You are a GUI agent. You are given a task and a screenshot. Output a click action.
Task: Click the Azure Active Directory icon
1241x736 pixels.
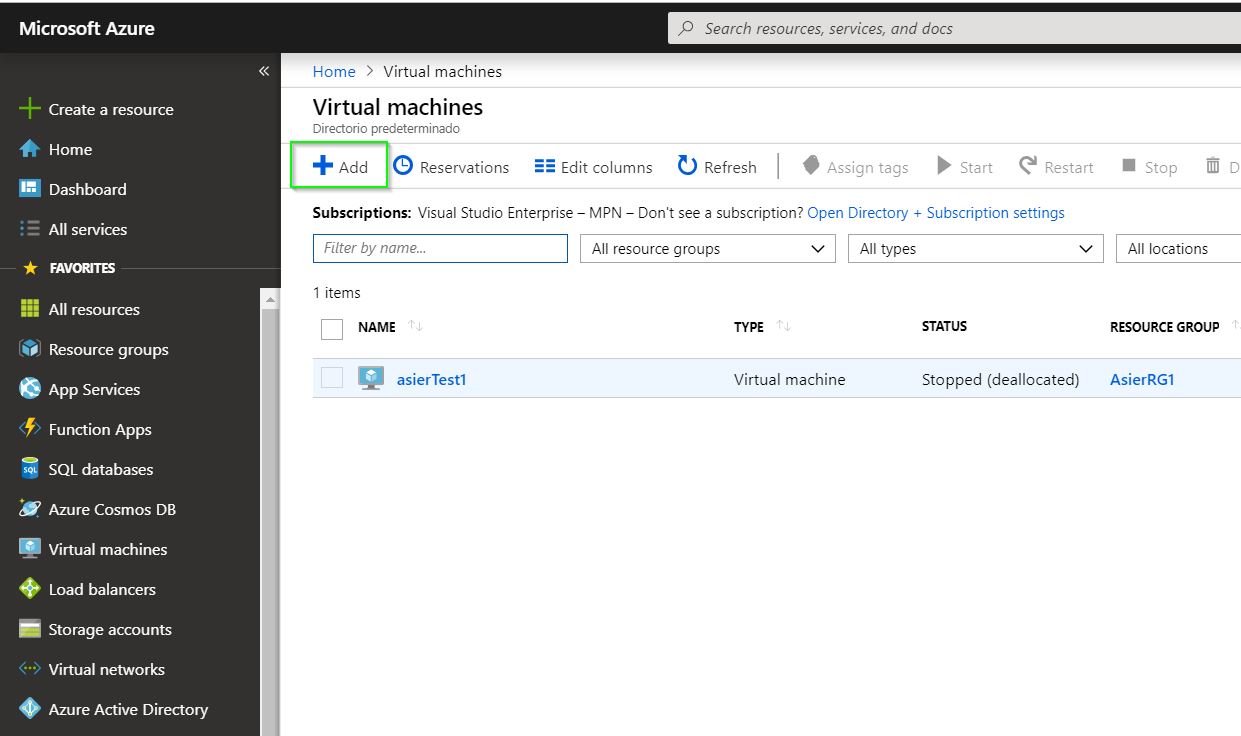(x=30, y=709)
